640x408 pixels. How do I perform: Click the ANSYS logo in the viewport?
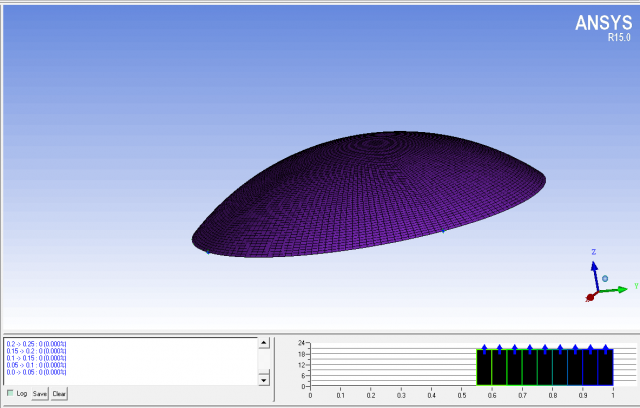click(x=603, y=24)
